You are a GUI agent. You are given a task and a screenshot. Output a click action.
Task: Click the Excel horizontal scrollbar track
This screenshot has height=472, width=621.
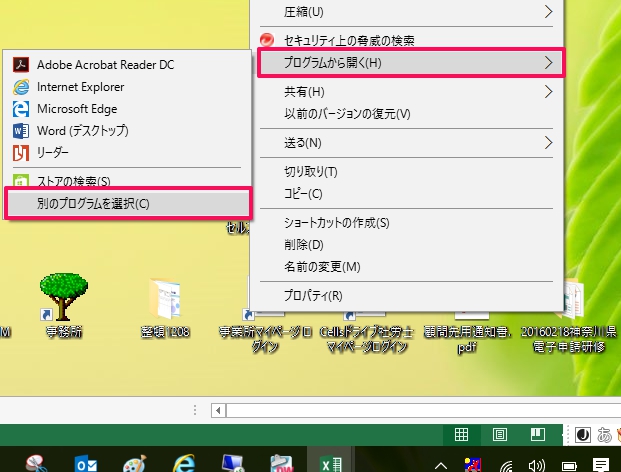[423, 411]
